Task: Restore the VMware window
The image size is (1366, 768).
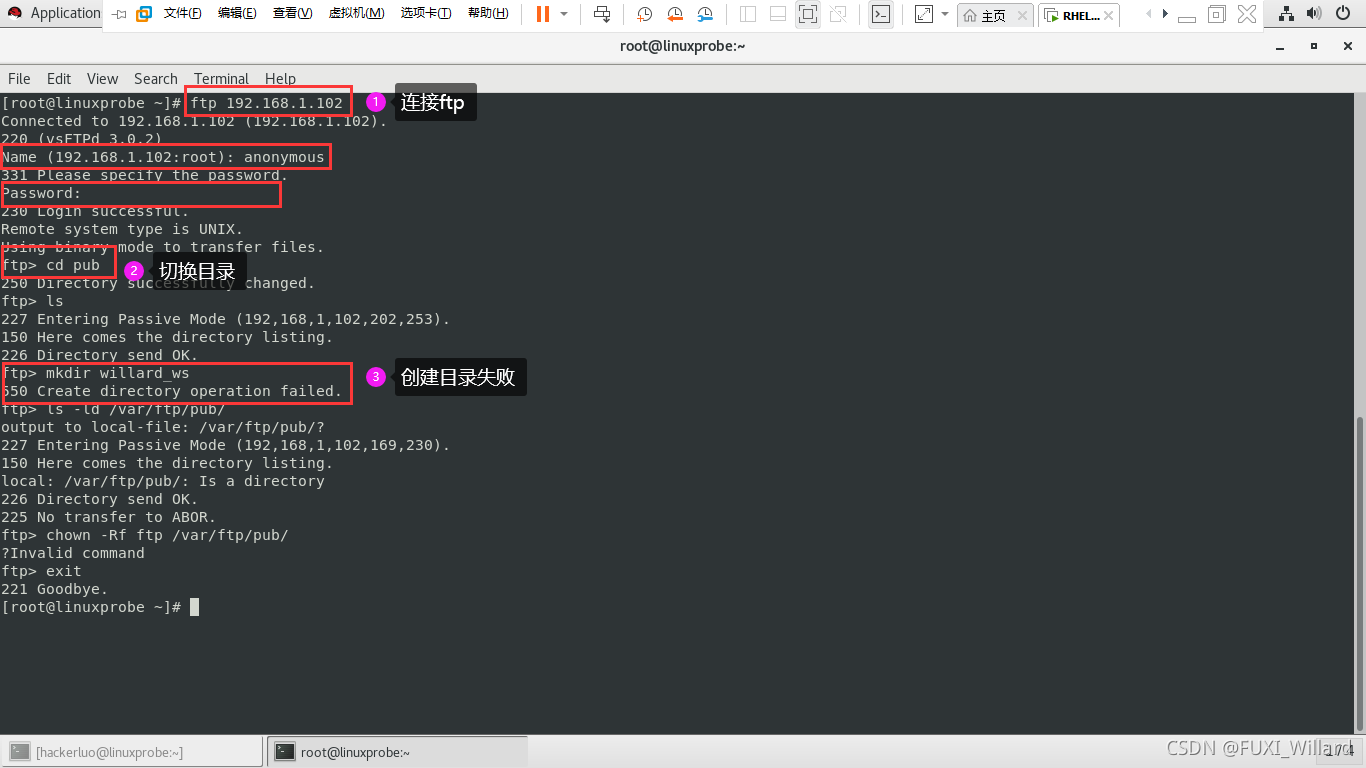Action: click(x=1217, y=14)
